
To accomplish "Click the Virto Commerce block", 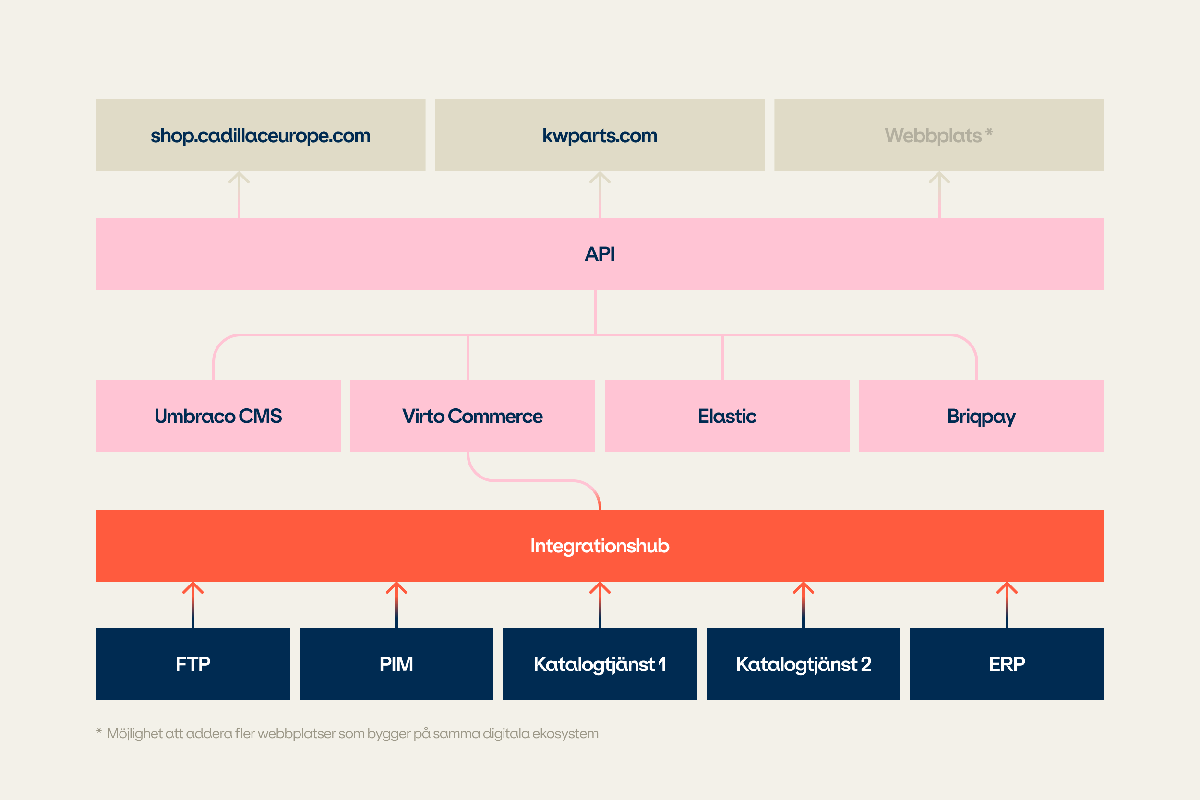I will (472, 416).
